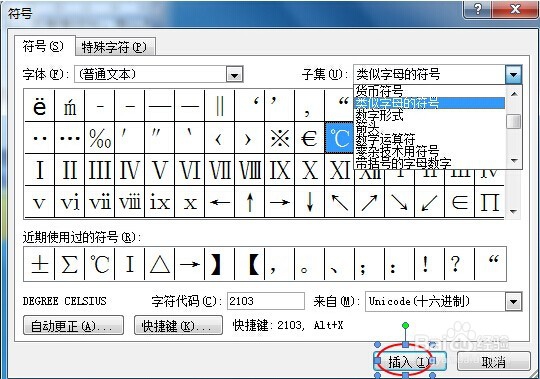Select the per mille ‰ symbol
The image size is (540, 379).
pyautogui.click(x=100, y=138)
